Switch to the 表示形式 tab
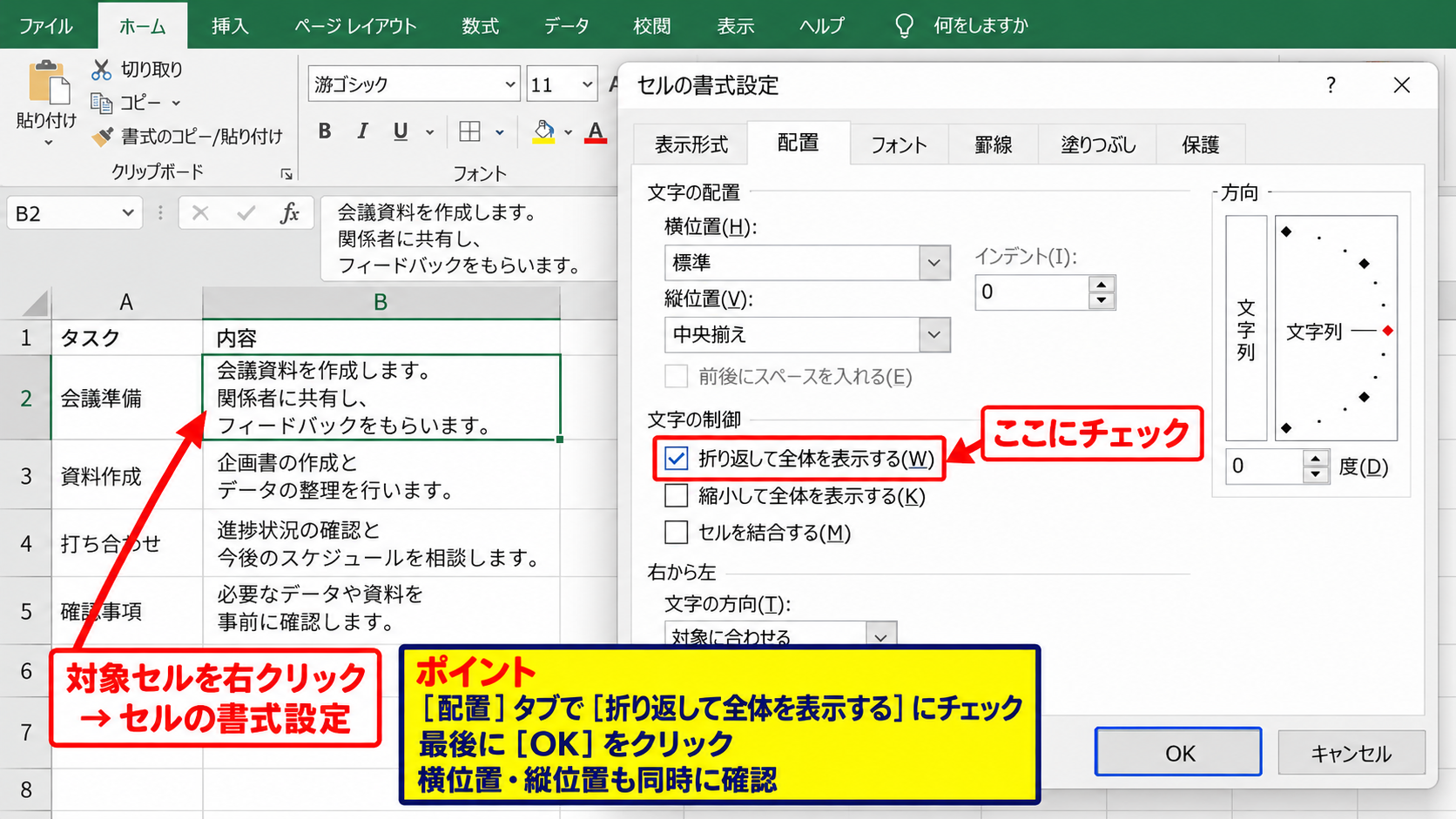1456x819 pixels. click(x=691, y=144)
